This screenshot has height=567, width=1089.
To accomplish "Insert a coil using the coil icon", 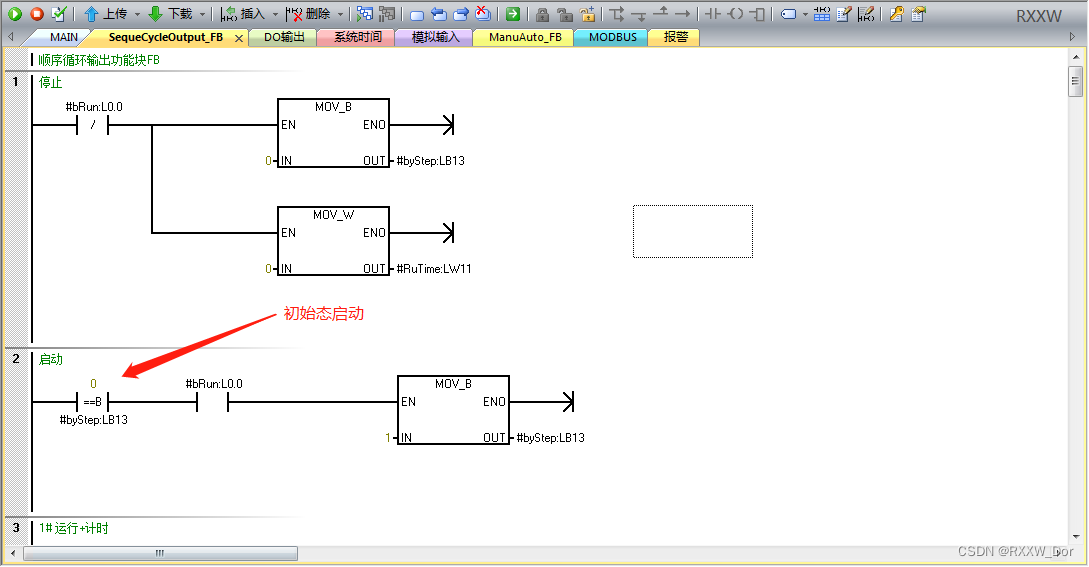I will (x=736, y=13).
